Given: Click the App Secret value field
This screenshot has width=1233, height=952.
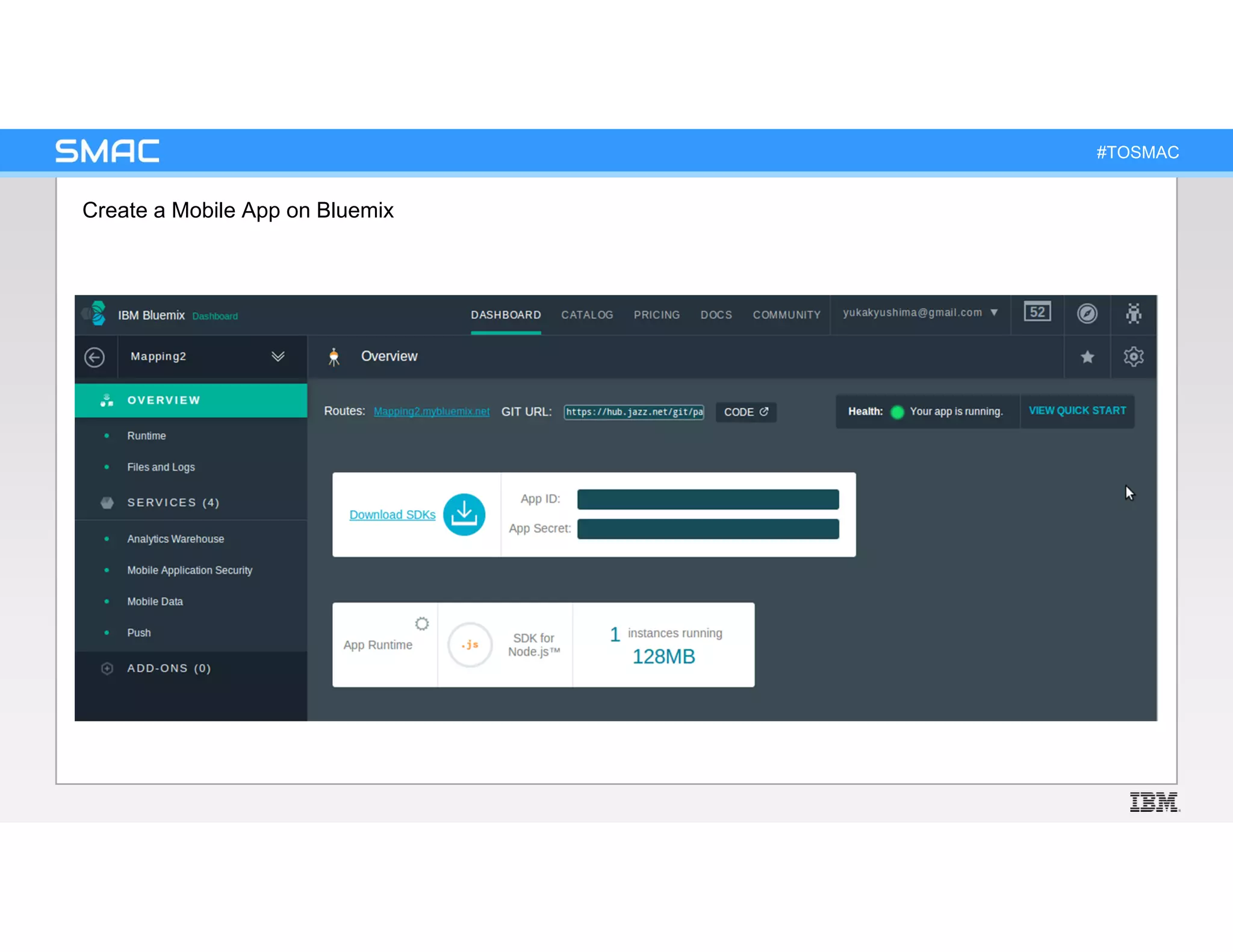Looking at the screenshot, I should coord(708,529).
